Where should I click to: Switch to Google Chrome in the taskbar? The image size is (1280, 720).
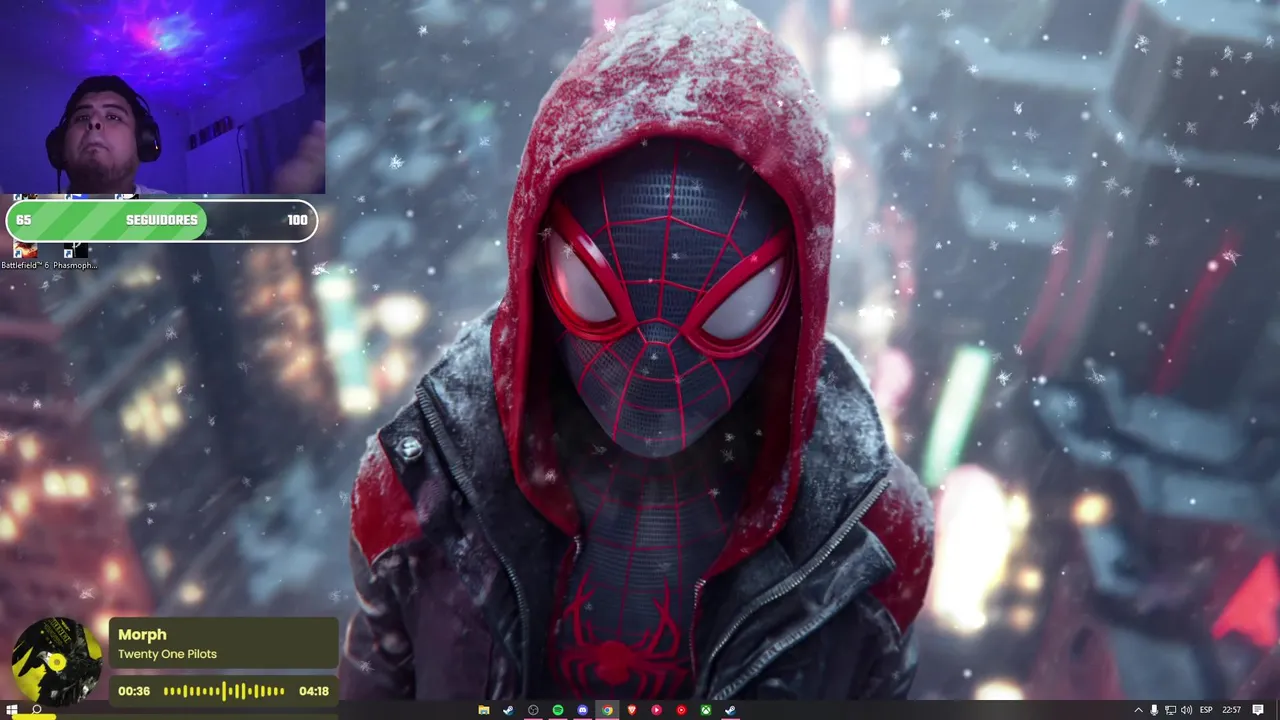pyautogui.click(x=607, y=710)
